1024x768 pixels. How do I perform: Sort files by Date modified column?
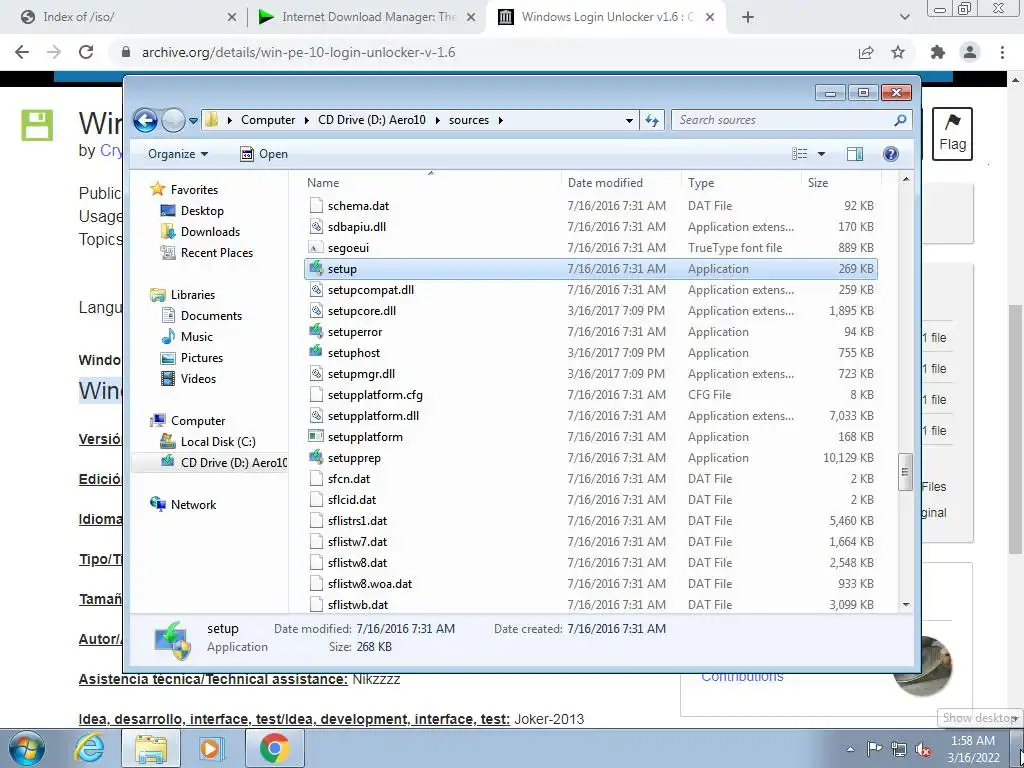(x=621, y=183)
